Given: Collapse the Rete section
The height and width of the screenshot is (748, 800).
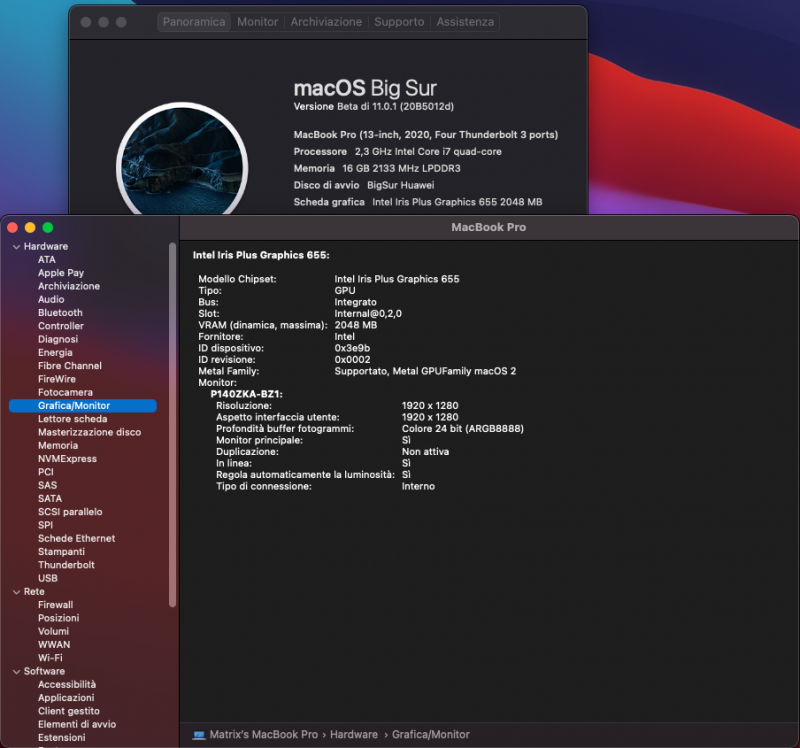Looking at the screenshot, I should click(x=16, y=592).
